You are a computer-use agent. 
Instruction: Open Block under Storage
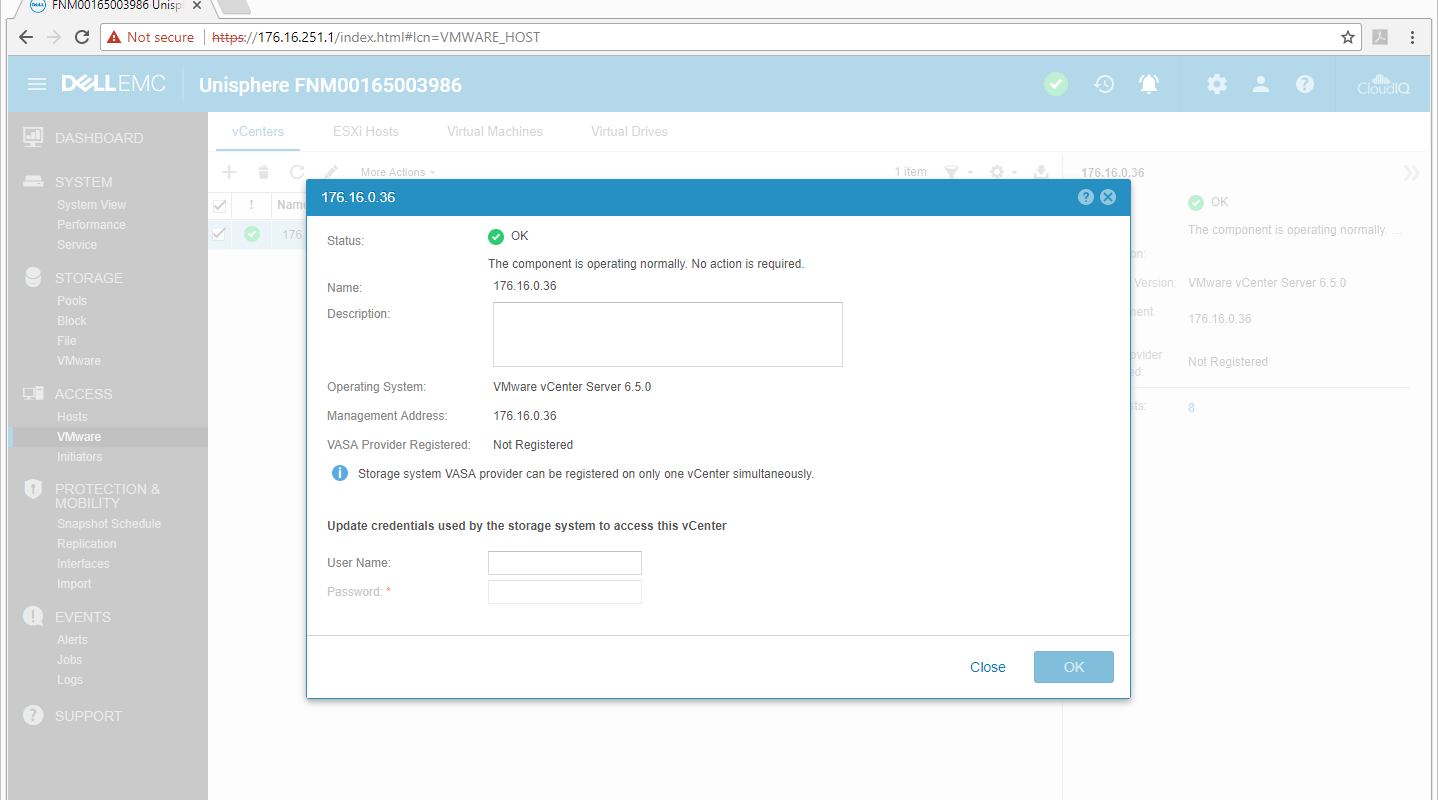click(72, 321)
